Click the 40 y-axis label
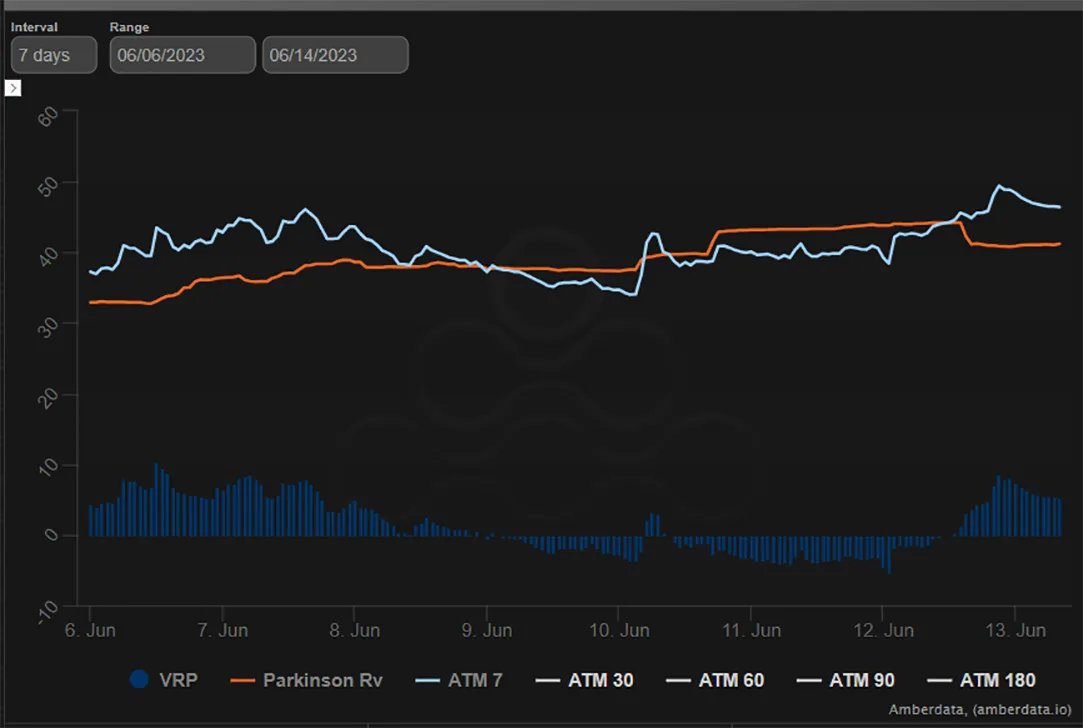This screenshot has width=1083, height=728. coord(48,257)
